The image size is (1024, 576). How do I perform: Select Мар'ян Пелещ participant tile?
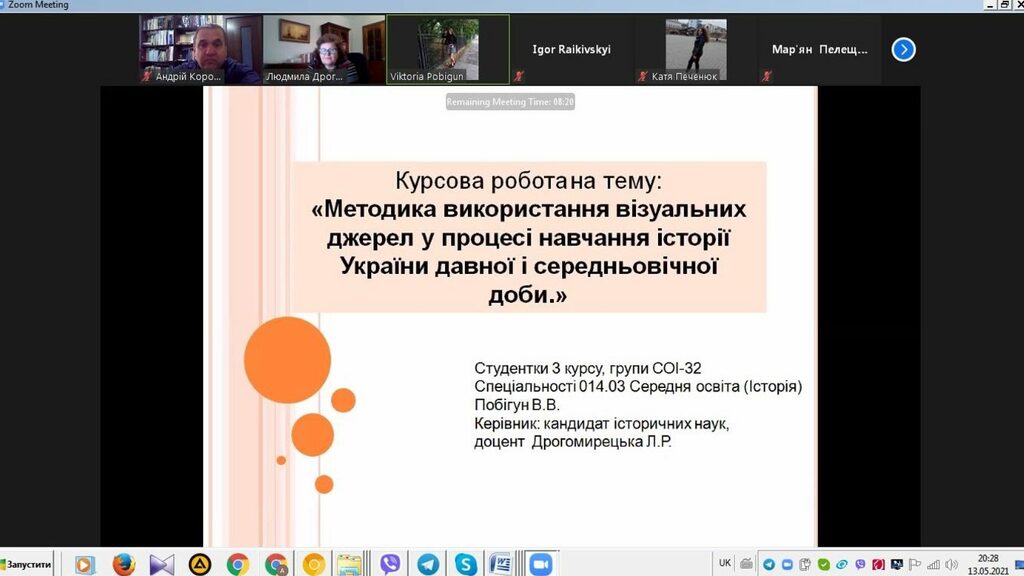819,49
